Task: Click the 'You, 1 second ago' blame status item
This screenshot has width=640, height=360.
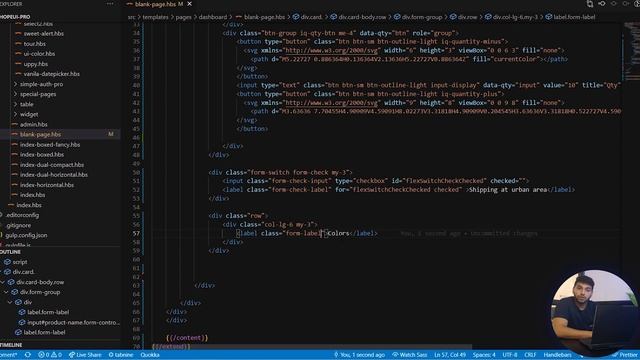Action: click(359, 355)
